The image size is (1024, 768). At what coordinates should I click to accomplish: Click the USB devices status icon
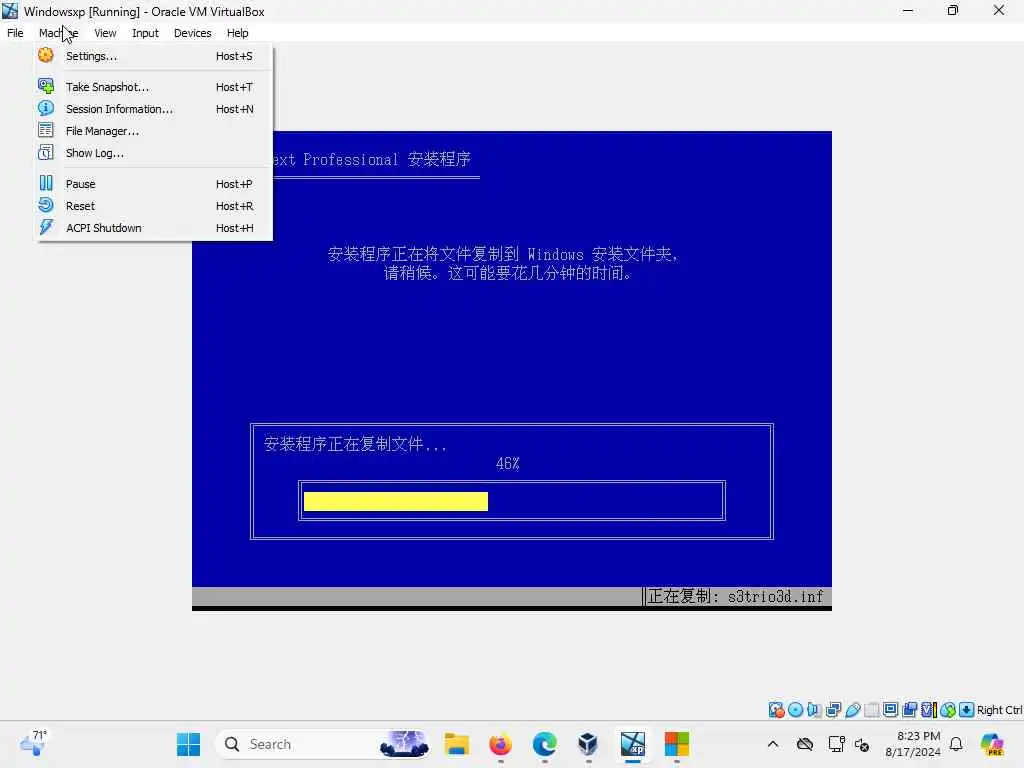(x=852, y=710)
